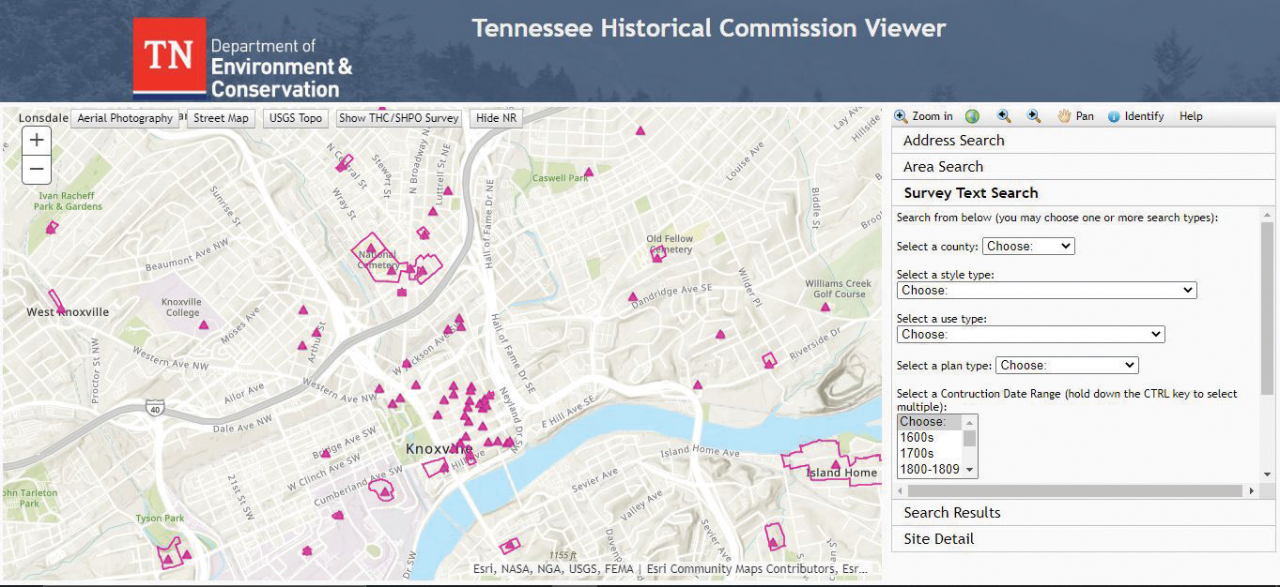The image size is (1280, 587).
Task: Select the Identify info tool
Action: (x=1136, y=116)
